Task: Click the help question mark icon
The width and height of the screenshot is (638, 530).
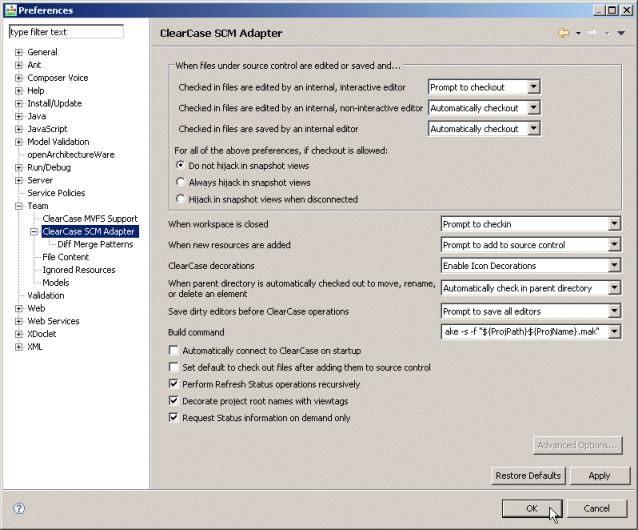Action: click(x=19, y=508)
